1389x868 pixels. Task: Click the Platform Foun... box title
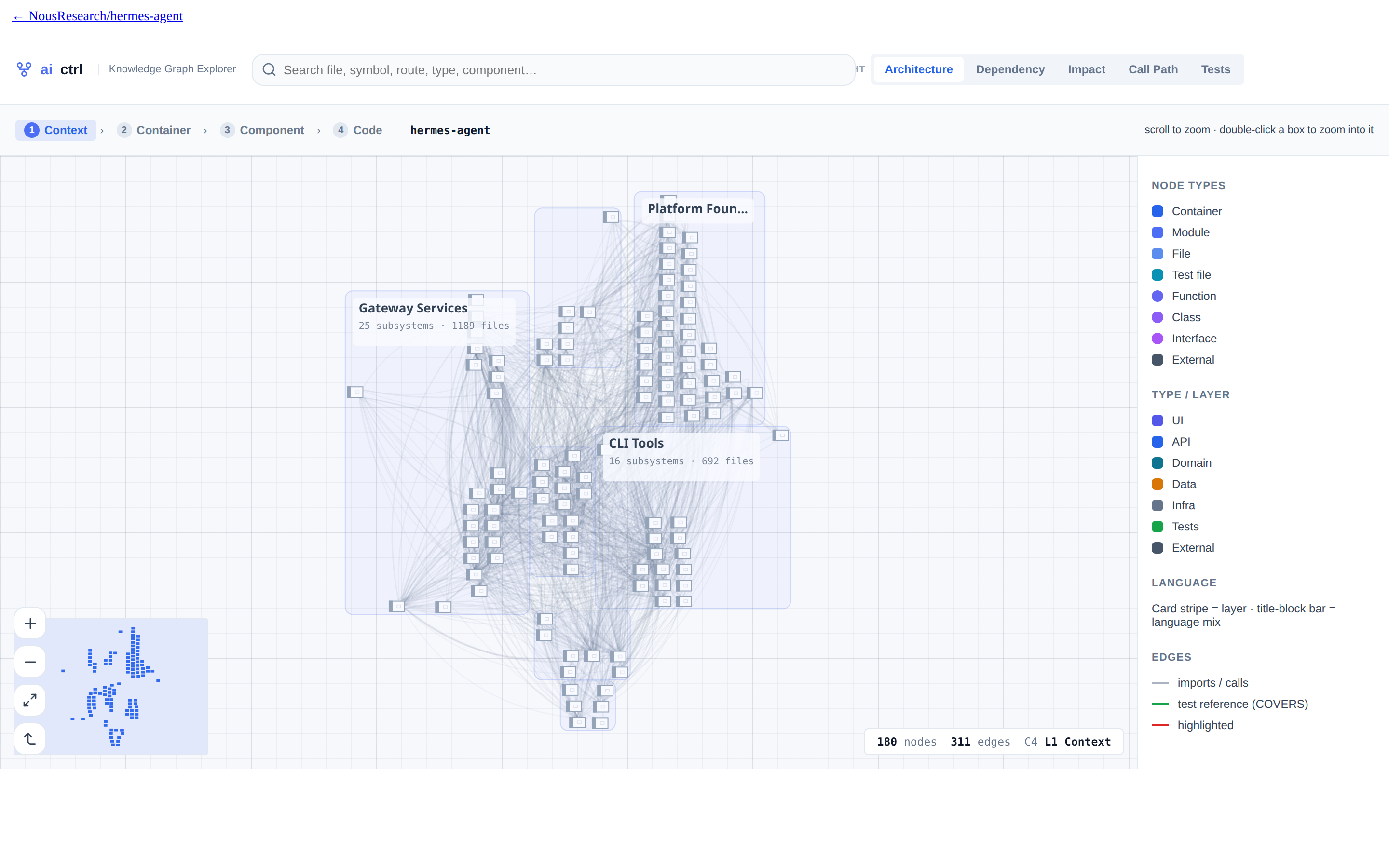pyautogui.click(x=697, y=209)
